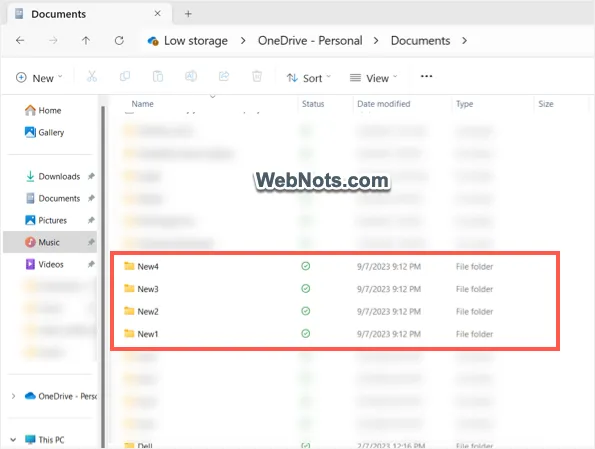Sort by the Size column header

546,104
